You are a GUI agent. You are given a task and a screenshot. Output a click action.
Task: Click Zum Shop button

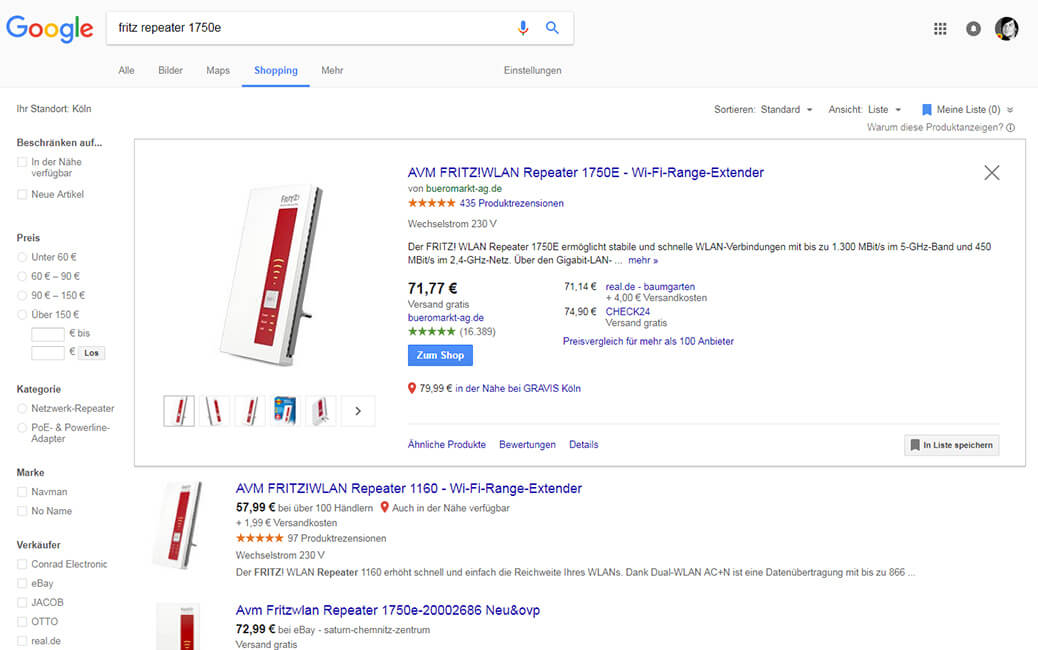point(440,355)
